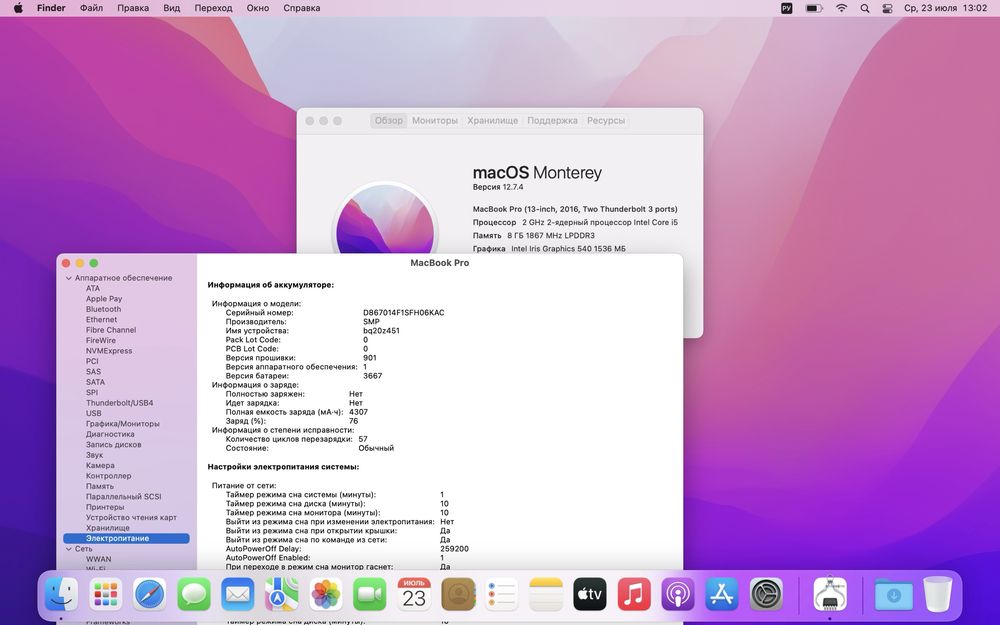This screenshot has width=1000, height=625.
Task: Select Память in sidebar
Action: [x=99, y=486]
